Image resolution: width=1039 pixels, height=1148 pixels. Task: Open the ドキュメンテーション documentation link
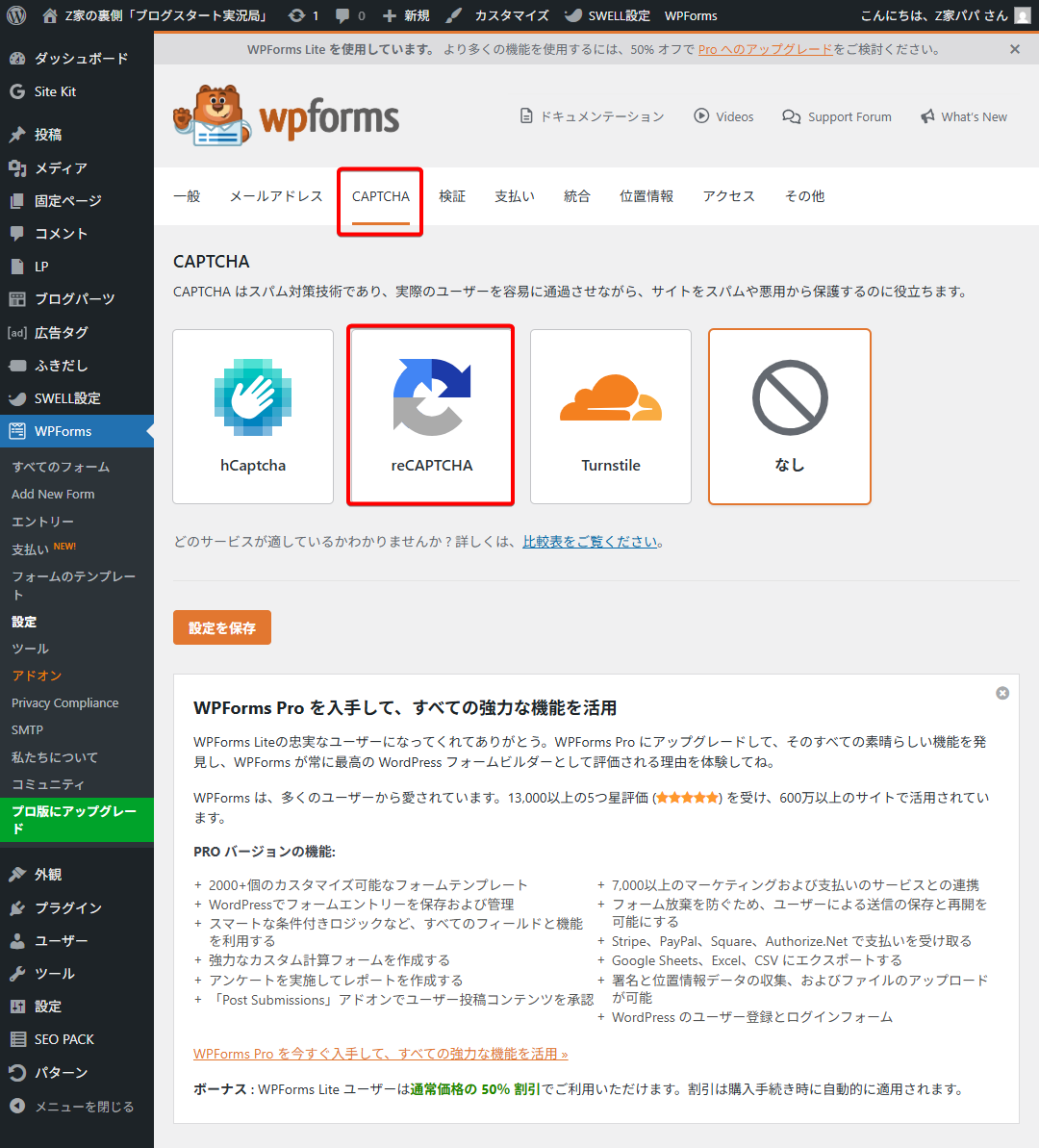pos(592,116)
